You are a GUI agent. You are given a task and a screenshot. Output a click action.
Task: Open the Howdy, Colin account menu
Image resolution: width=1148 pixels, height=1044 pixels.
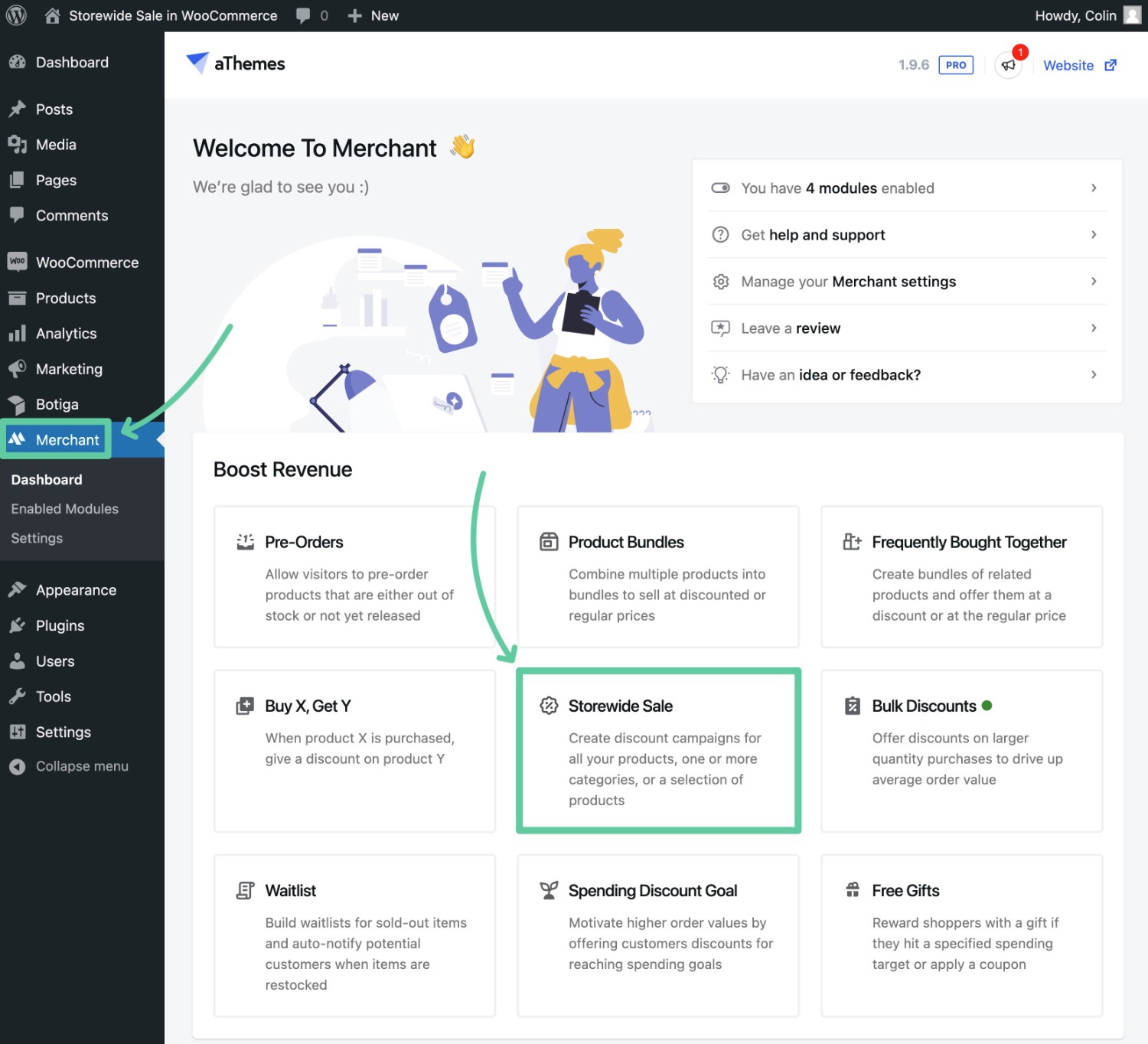[1088, 15]
